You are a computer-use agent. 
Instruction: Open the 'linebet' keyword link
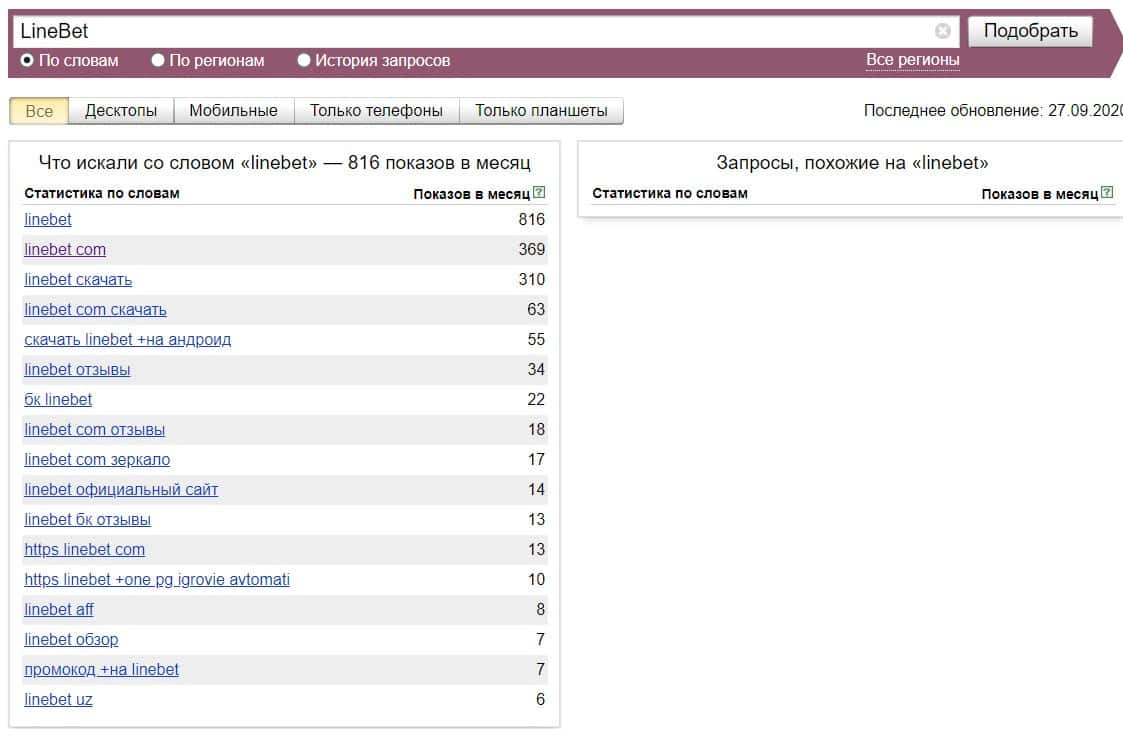[48, 220]
